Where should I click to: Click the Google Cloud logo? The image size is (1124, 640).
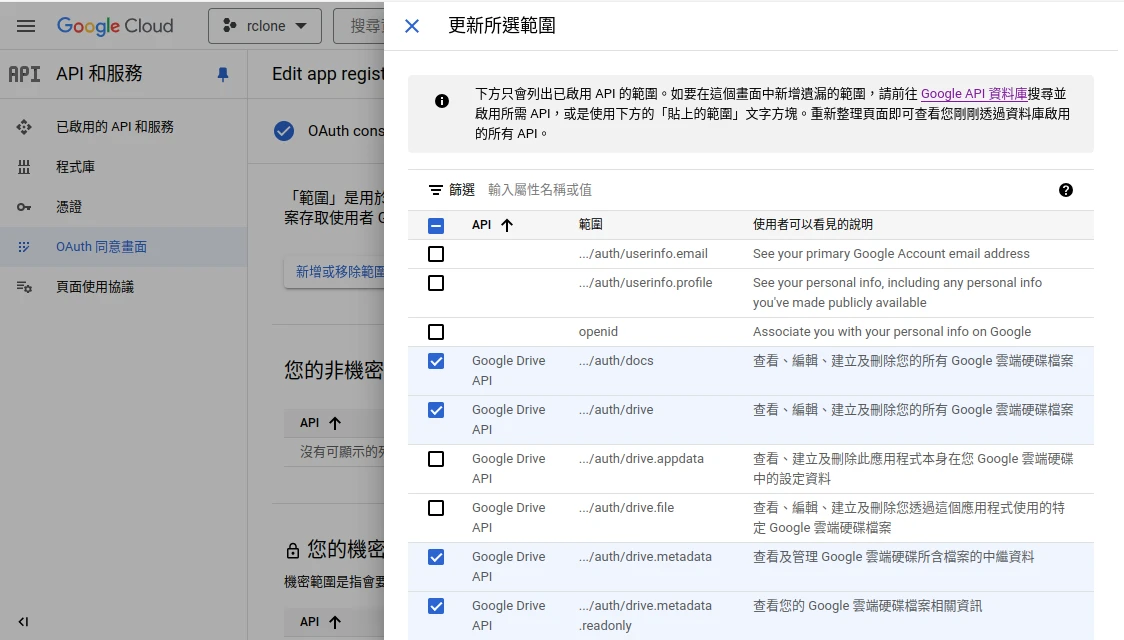(x=115, y=26)
